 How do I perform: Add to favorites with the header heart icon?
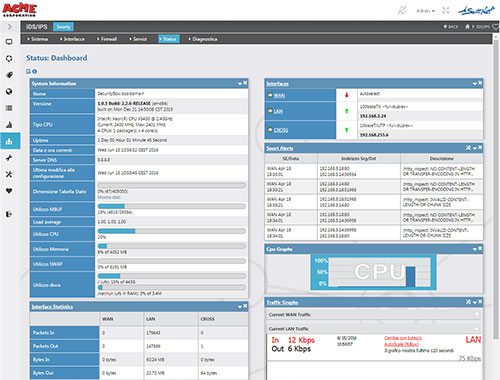(x=496, y=27)
